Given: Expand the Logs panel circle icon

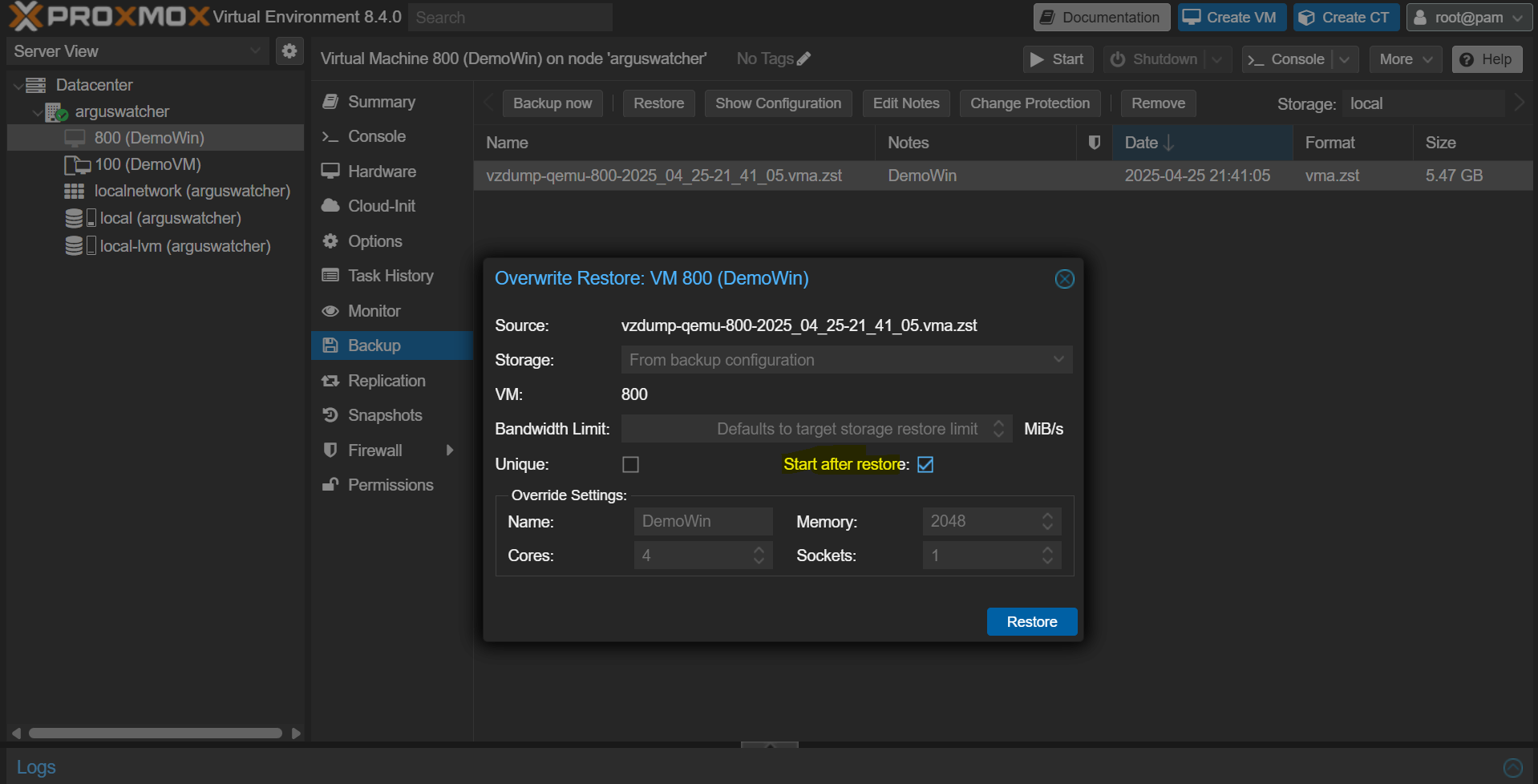Looking at the screenshot, I should (1512, 768).
